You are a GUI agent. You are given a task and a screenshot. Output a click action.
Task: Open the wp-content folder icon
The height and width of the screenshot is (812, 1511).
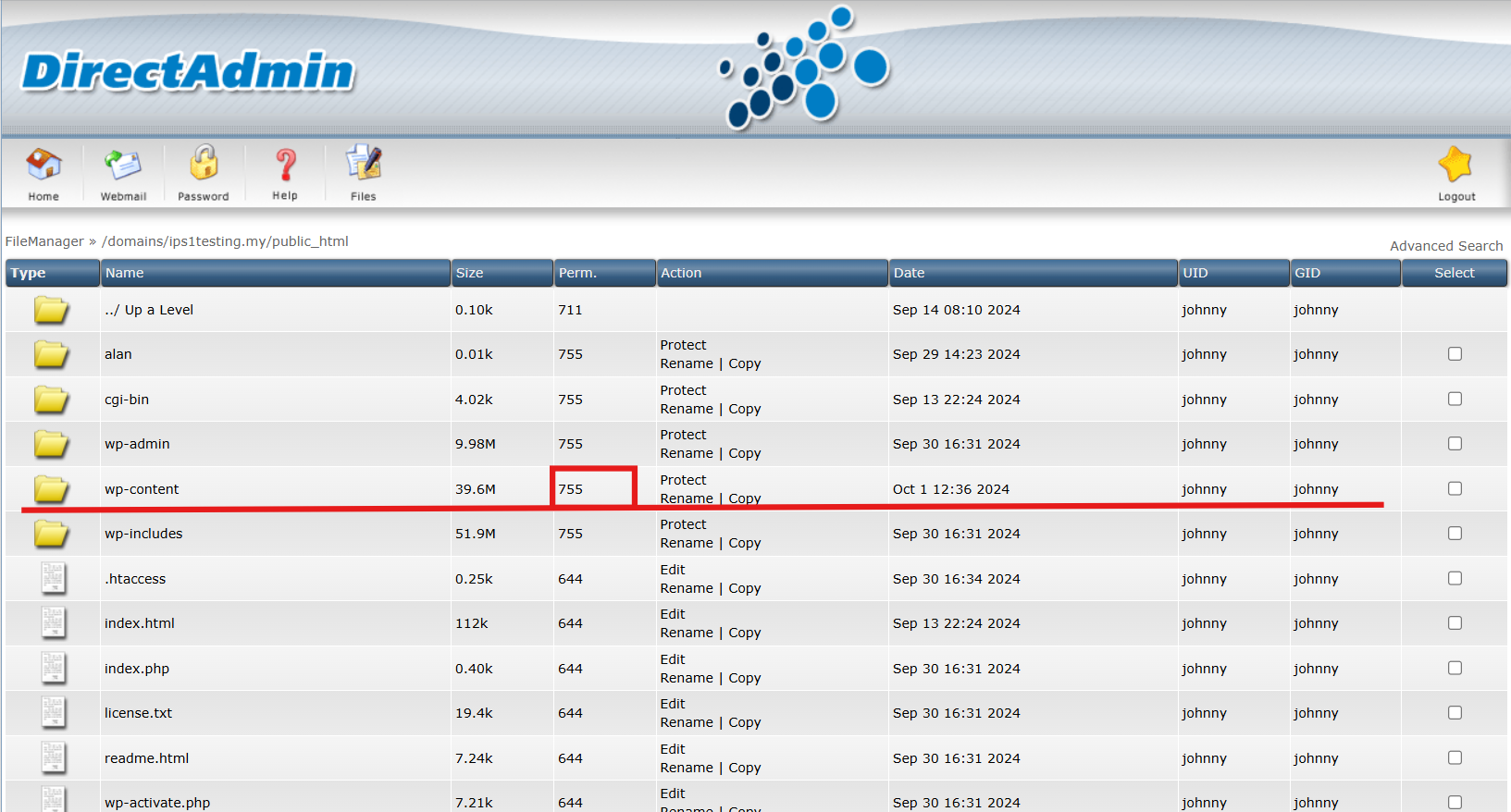coord(52,489)
